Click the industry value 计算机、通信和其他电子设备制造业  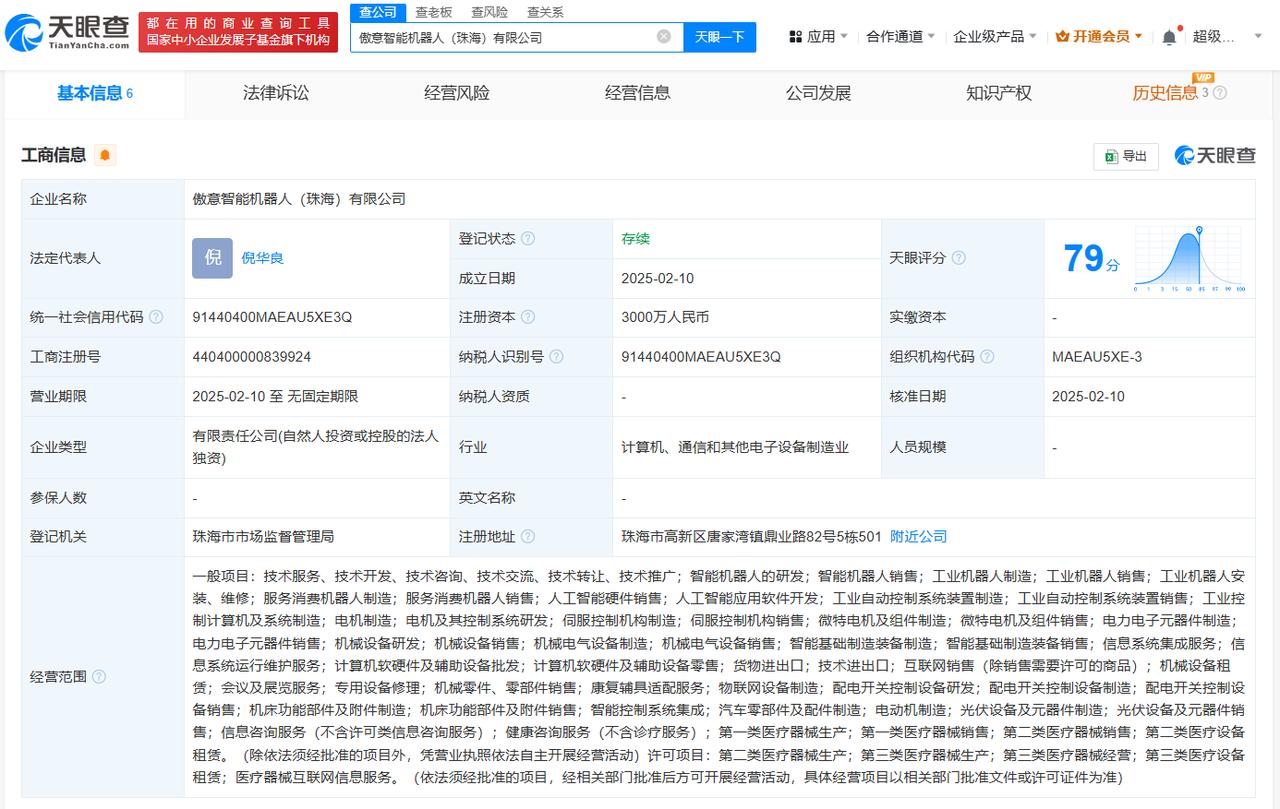tap(735, 447)
